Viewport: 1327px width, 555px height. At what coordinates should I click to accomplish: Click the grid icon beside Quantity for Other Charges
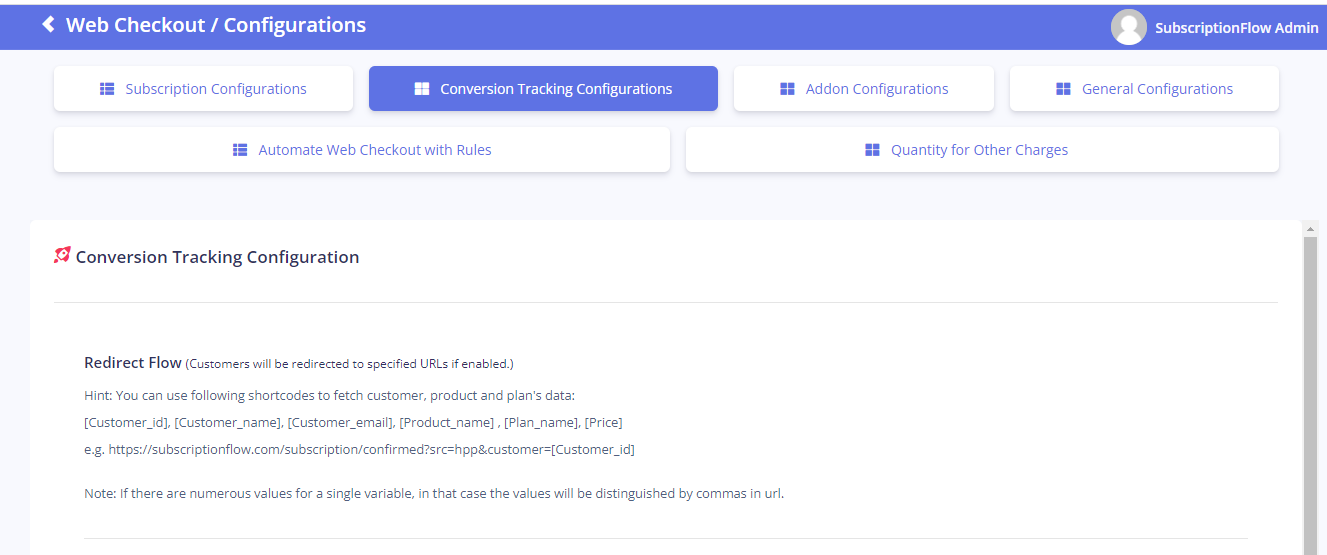click(872, 150)
